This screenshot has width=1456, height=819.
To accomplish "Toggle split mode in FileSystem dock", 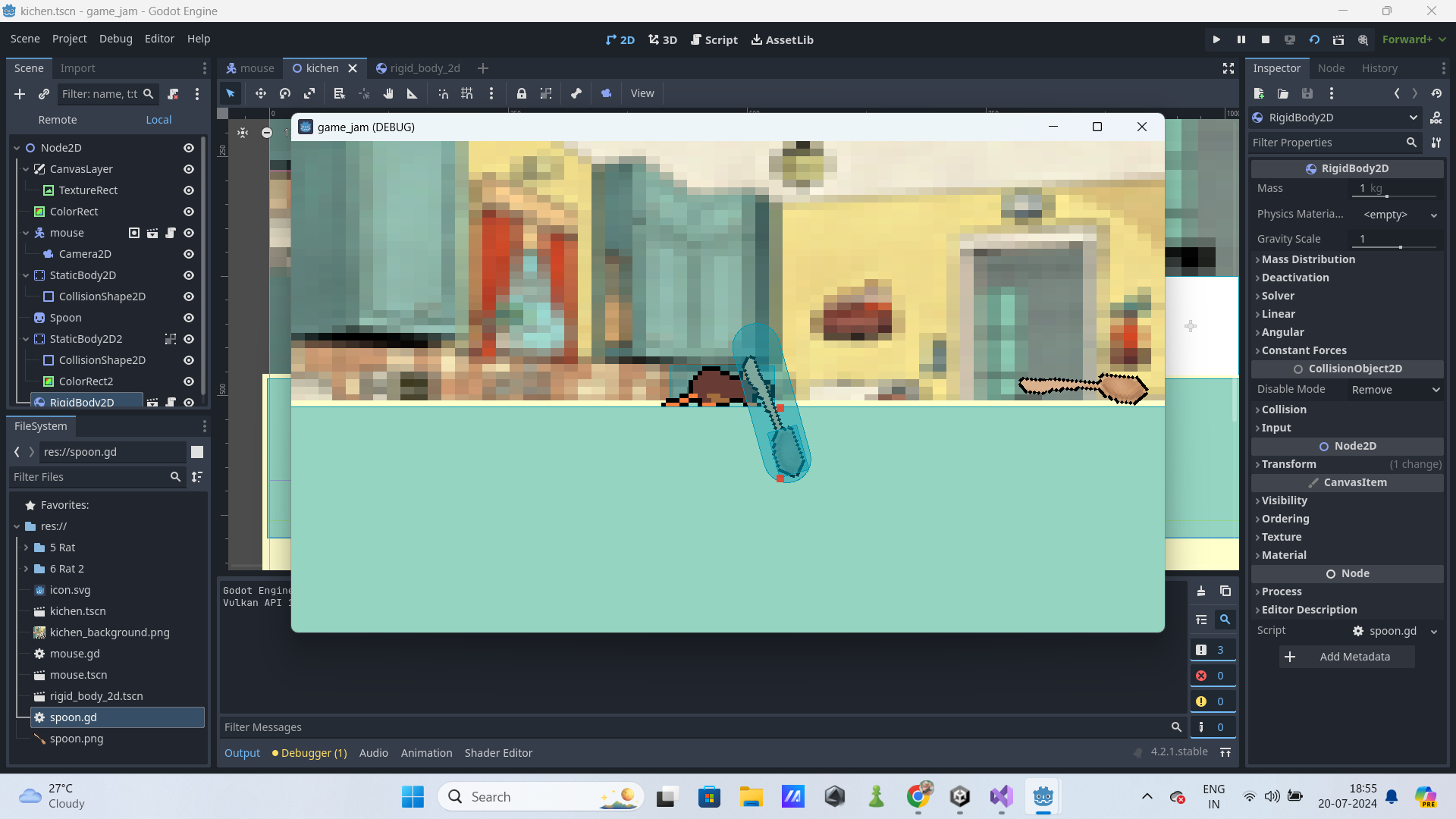I will (x=197, y=452).
